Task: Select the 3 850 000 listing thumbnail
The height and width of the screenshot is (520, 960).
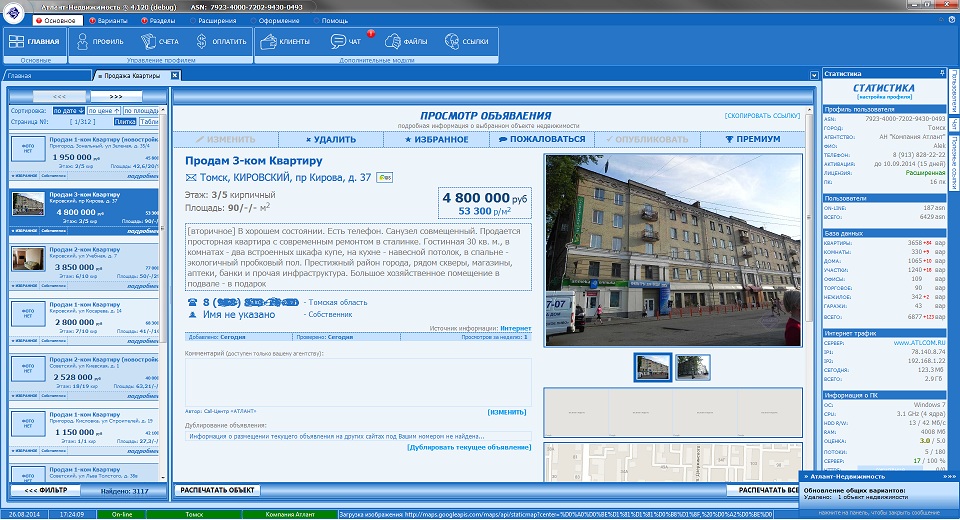Action: pos(28,259)
